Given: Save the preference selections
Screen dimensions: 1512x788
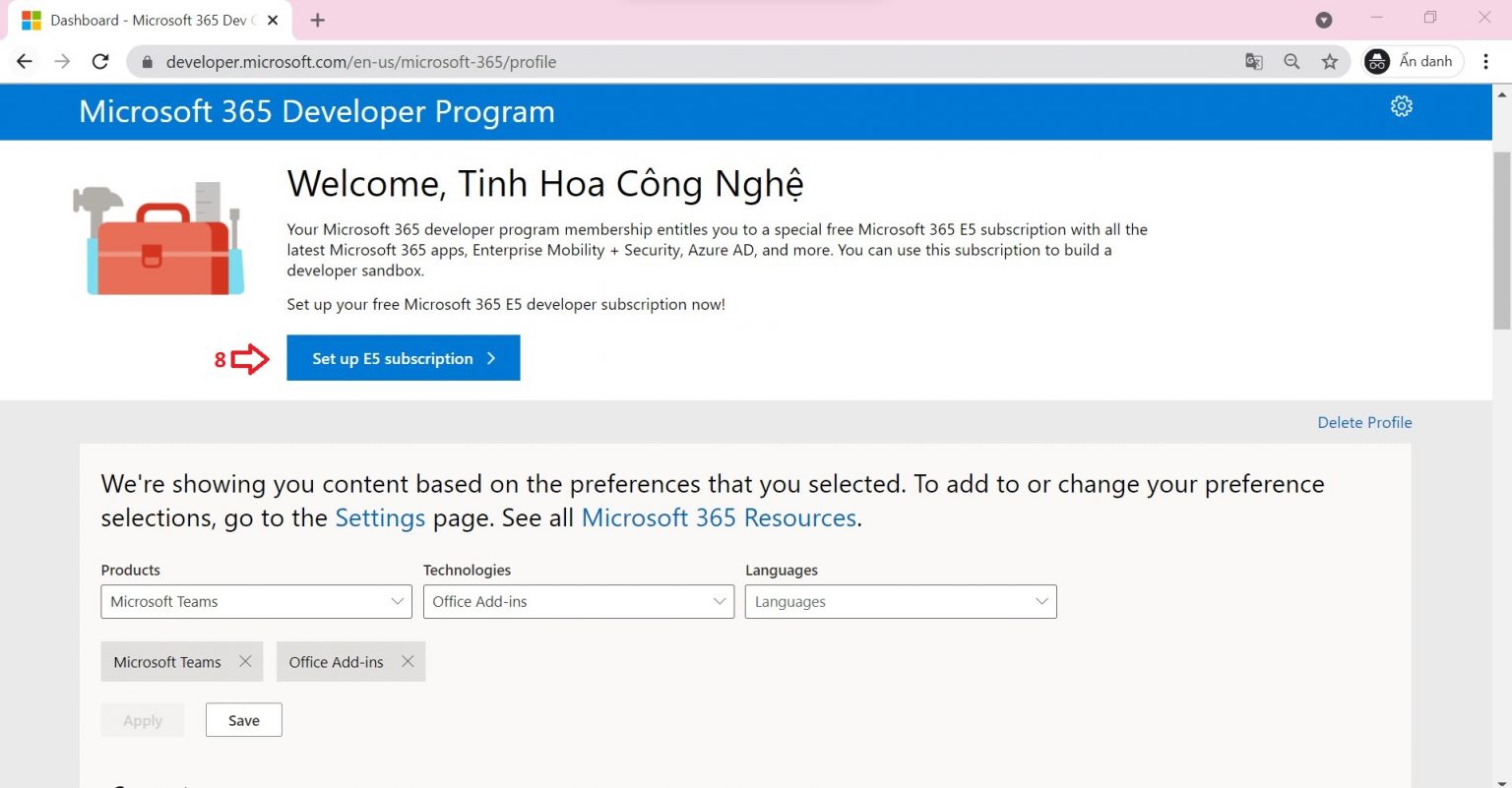Looking at the screenshot, I should click(243, 720).
